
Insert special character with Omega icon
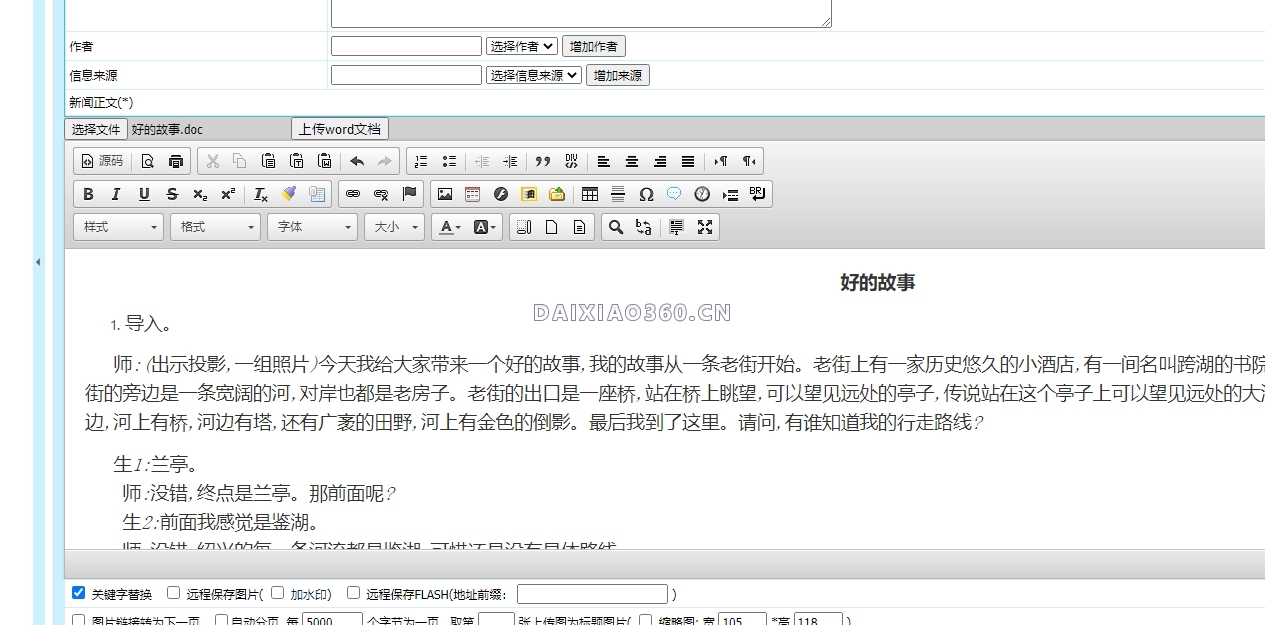646,194
